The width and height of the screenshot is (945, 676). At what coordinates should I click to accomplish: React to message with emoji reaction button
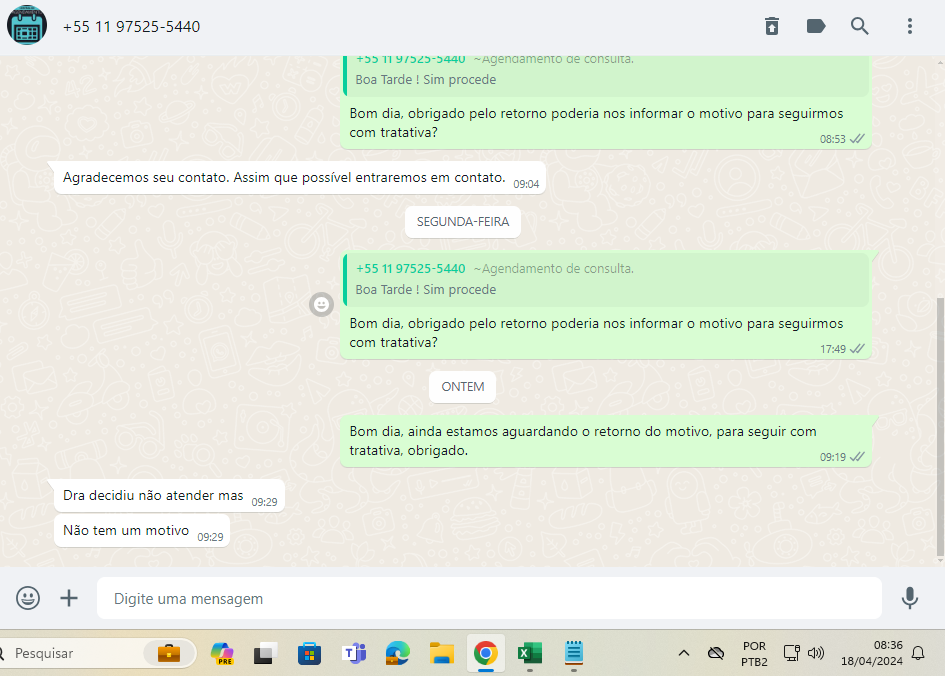pos(321,305)
